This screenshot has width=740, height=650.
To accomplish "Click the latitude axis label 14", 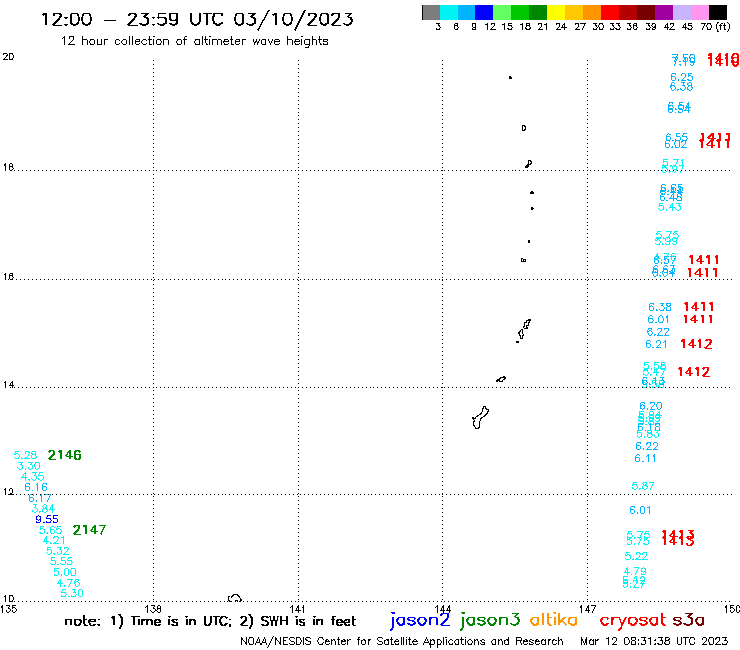I will pyautogui.click(x=8, y=385).
